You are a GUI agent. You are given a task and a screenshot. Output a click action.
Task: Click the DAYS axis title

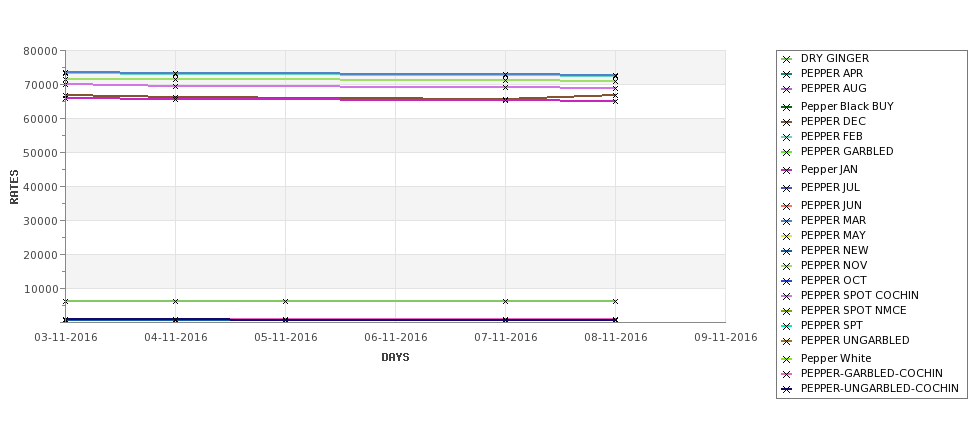click(x=395, y=357)
